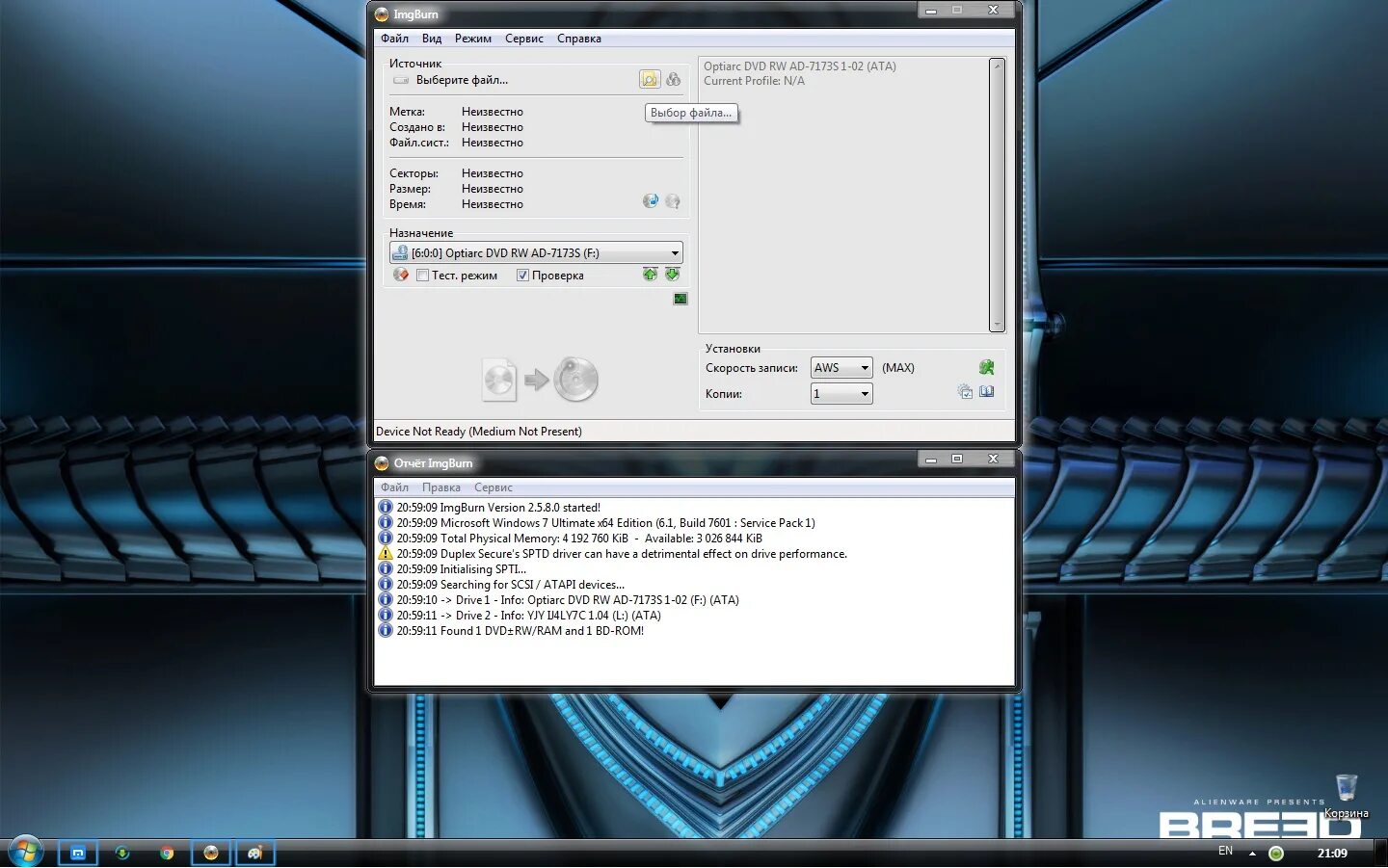Click the scroll up arrow of info panel
The width and height of the screenshot is (1388, 868).
[997, 65]
